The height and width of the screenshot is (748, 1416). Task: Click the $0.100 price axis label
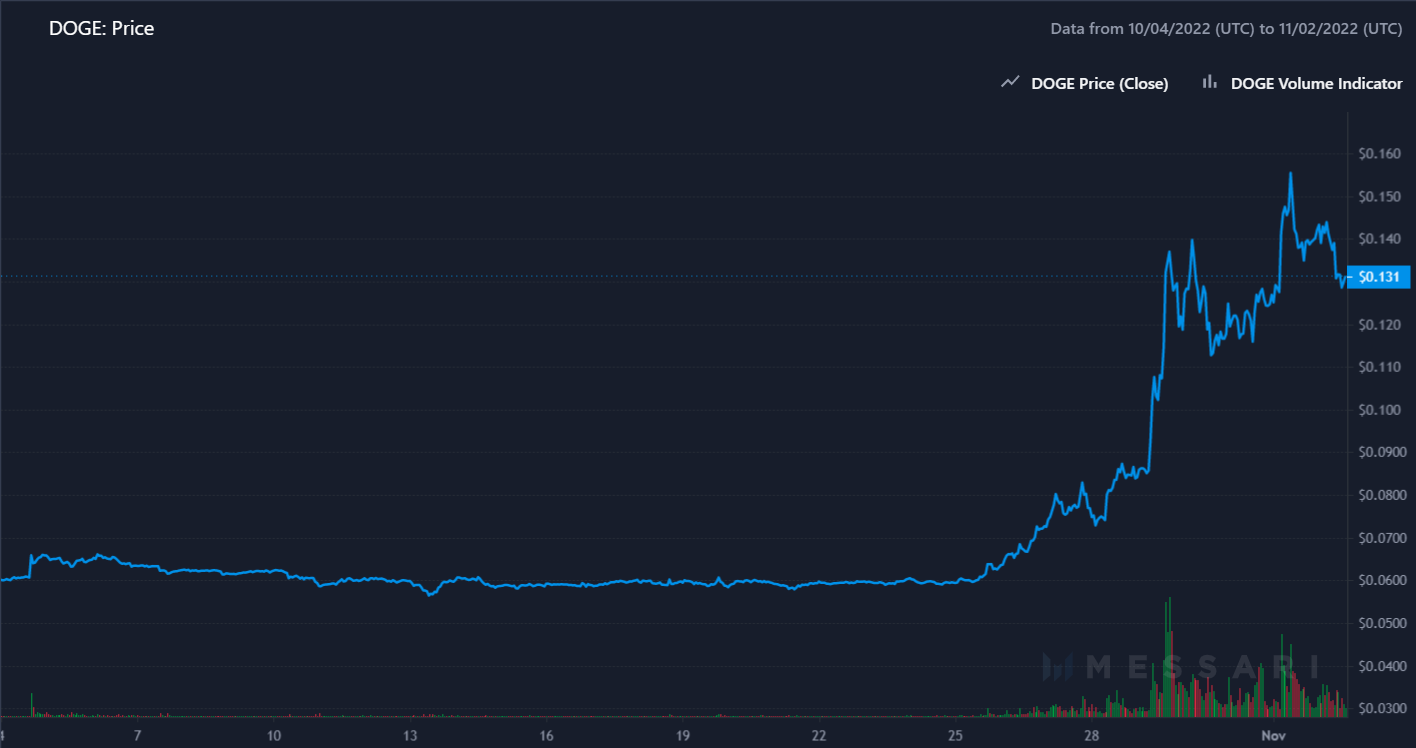(1379, 410)
